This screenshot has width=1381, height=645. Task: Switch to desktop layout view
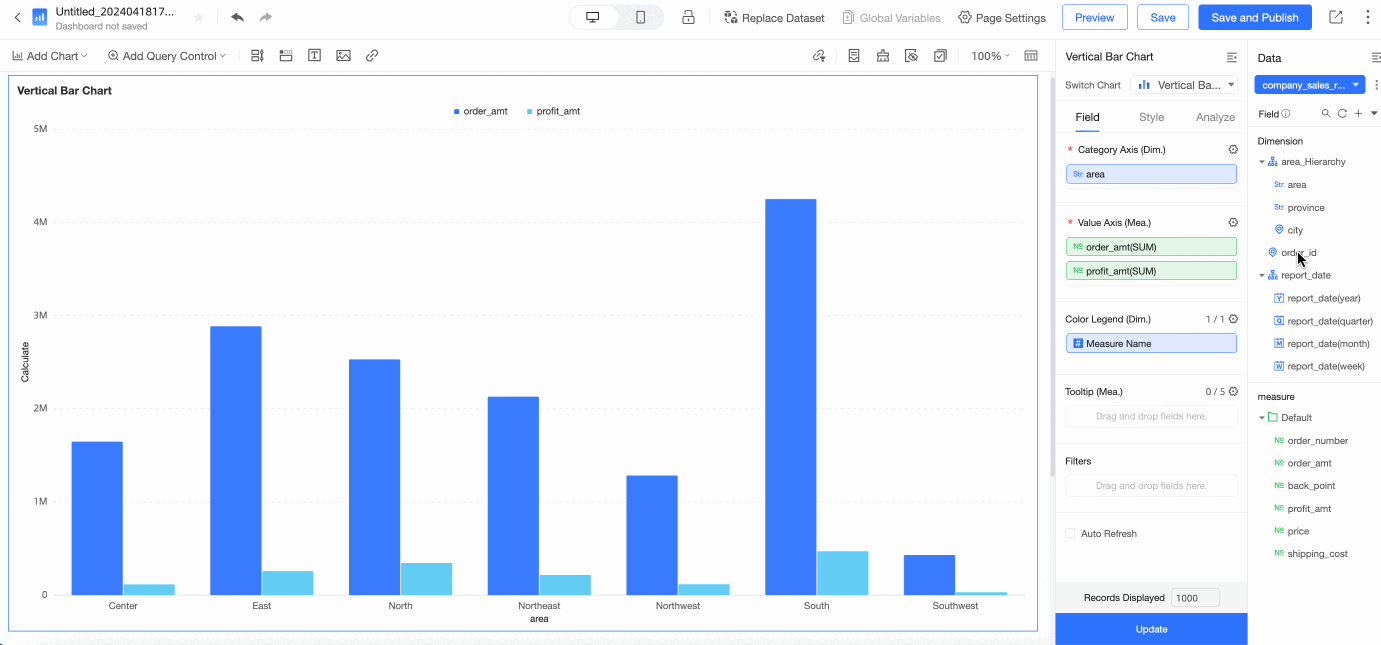(592, 17)
